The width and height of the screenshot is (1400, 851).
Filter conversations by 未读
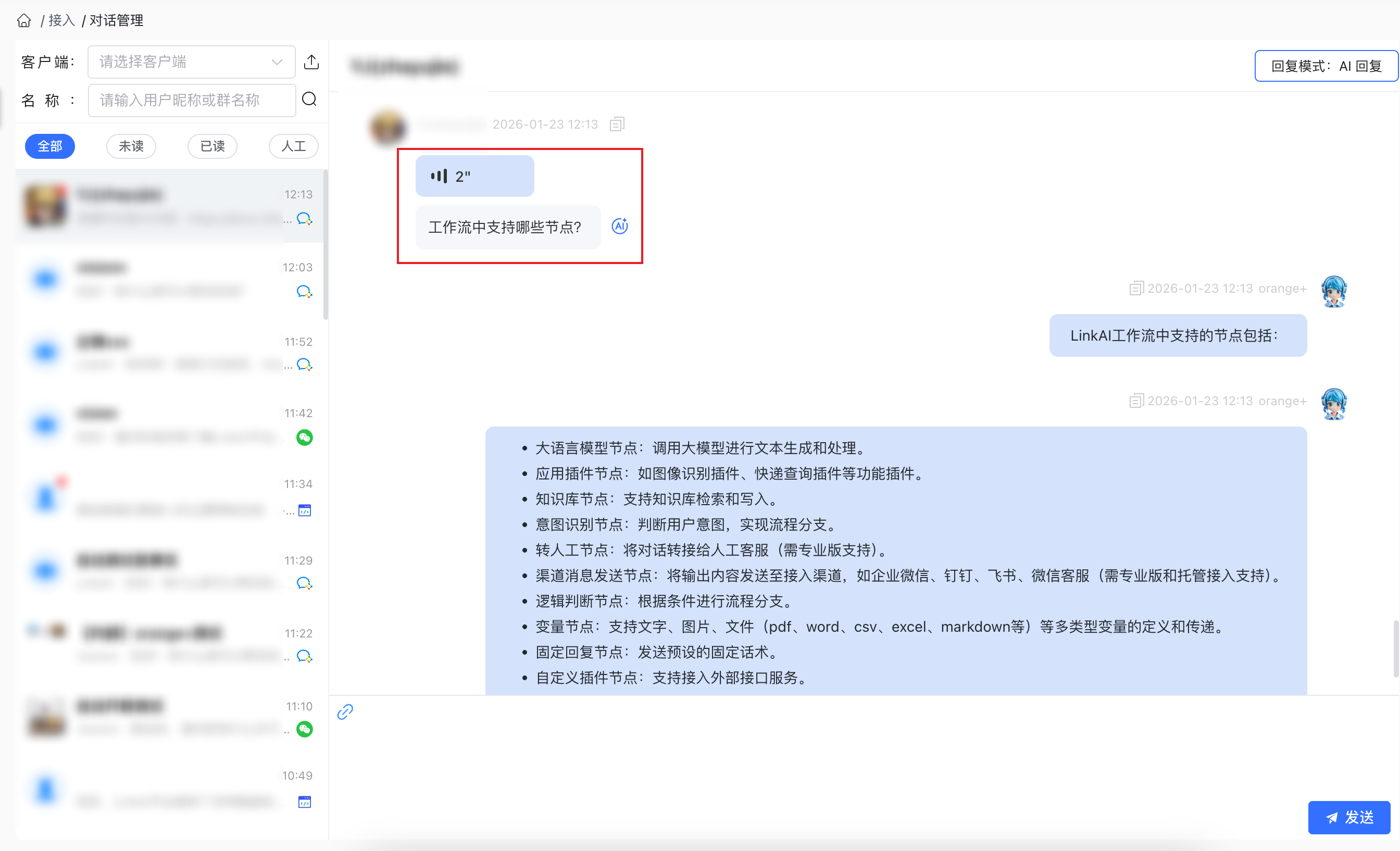point(131,146)
